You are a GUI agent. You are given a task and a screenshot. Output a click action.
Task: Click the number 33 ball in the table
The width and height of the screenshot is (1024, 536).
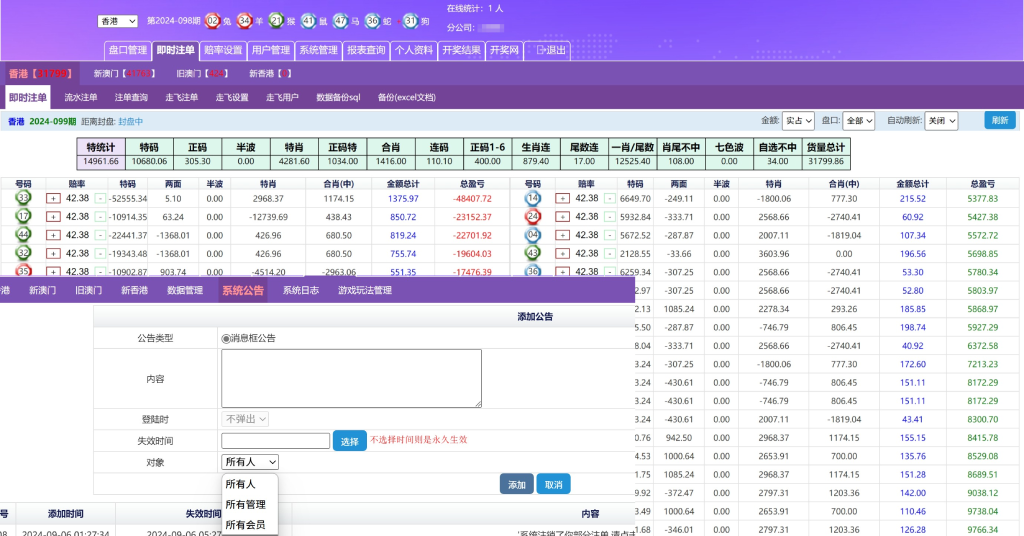pos(23,198)
